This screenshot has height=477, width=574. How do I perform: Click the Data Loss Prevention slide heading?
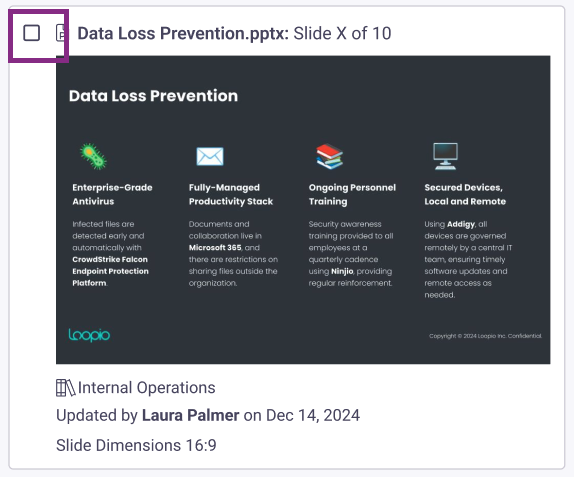click(153, 96)
